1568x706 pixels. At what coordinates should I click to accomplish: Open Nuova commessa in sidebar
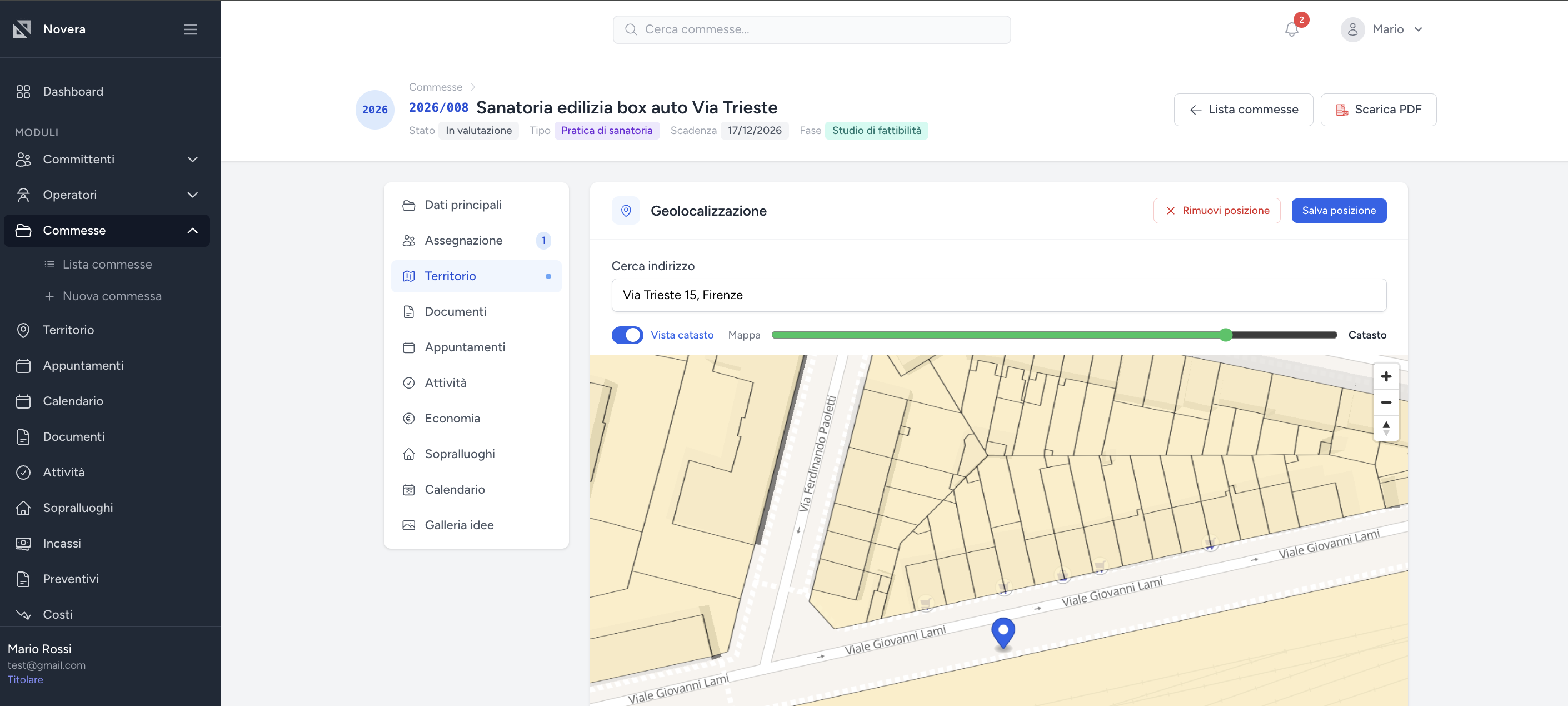(x=112, y=296)
